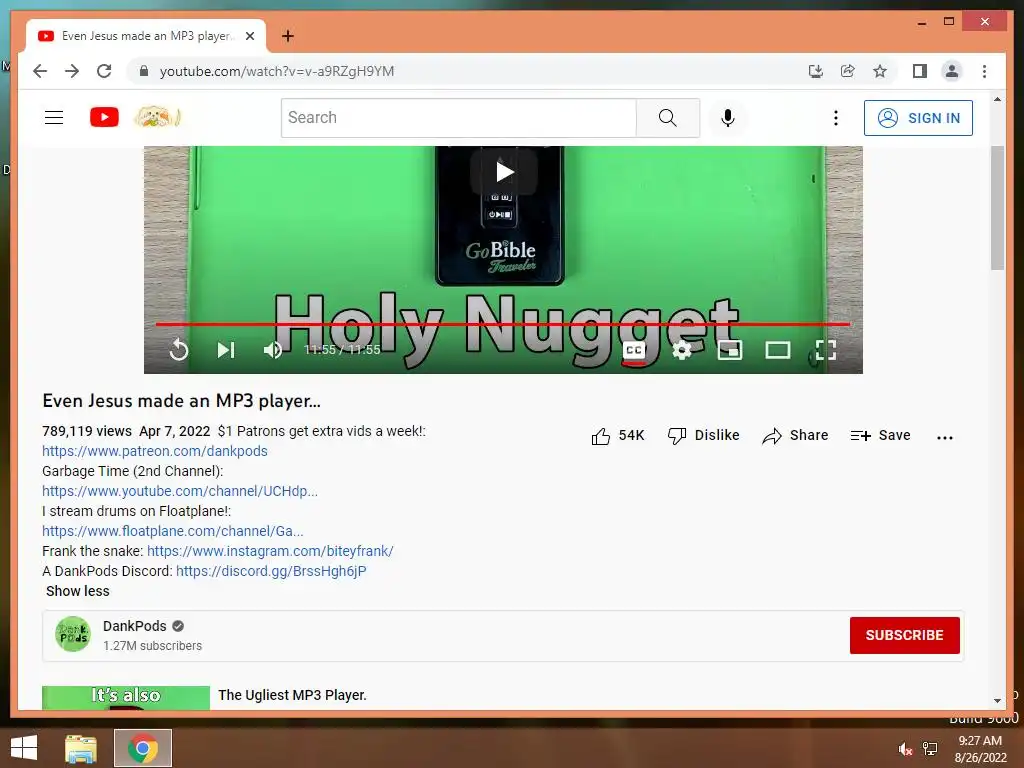Screen dimensions: 1024x768
Task: Click the 11:55 / 11:55 time display
Action: [342, 350]
